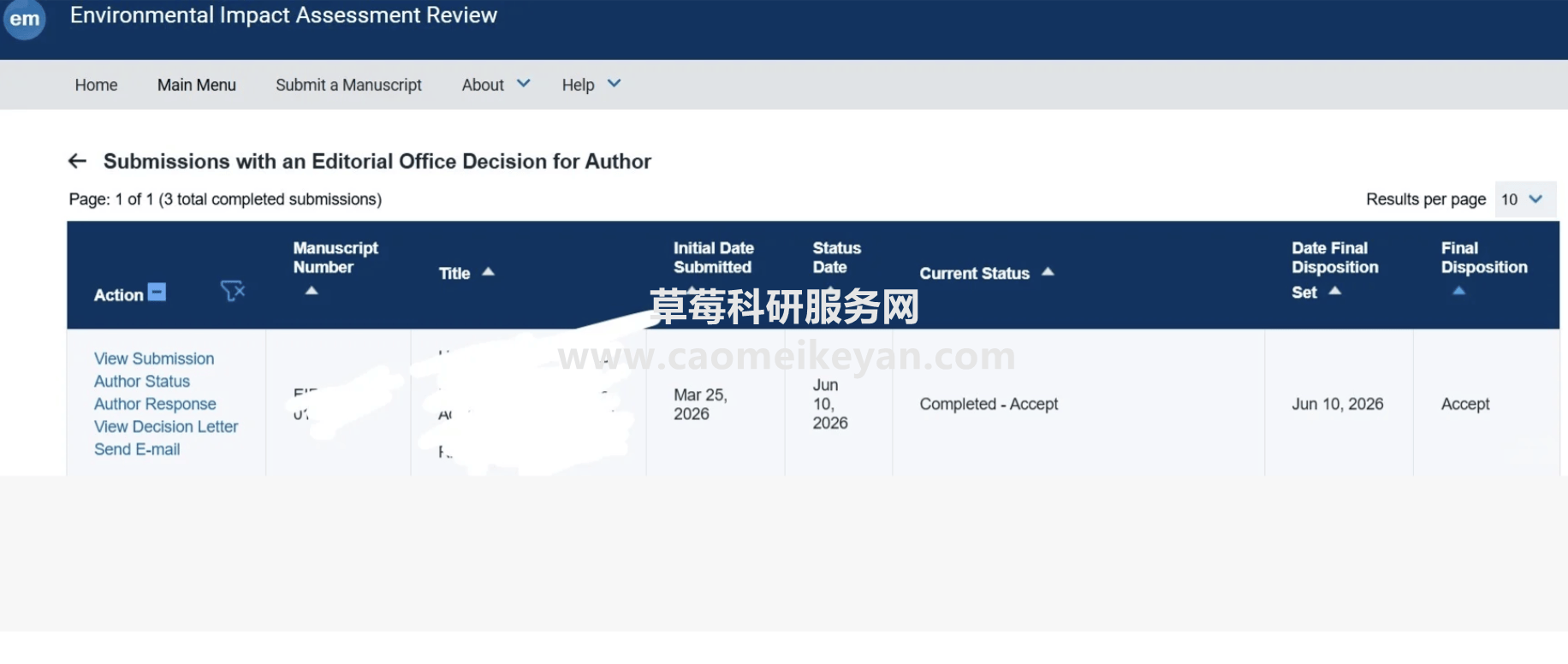Open the Author Response link
The height and width of the screenshot is (664, 1568).
(x=155, y=404)
